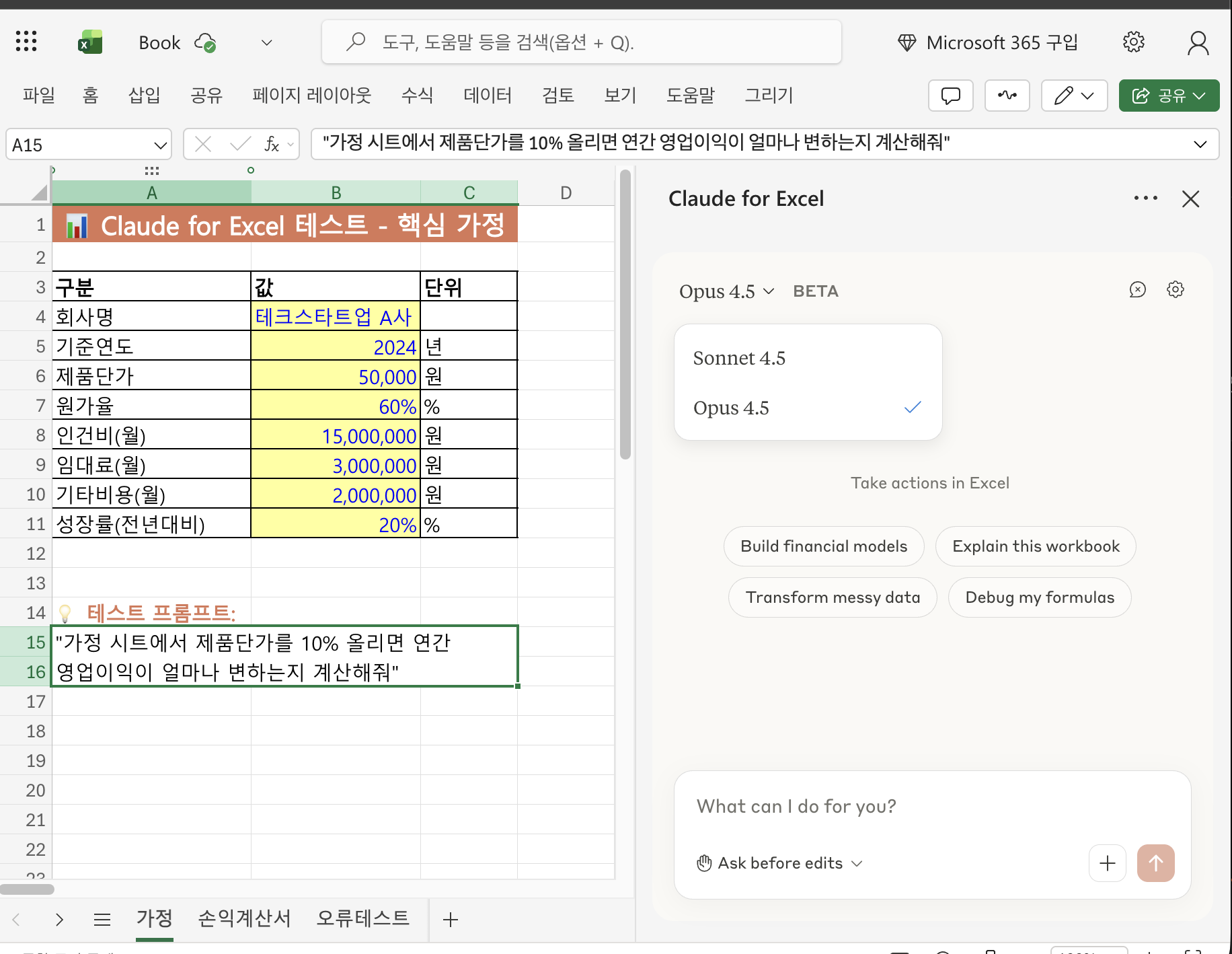Viewport: 1232px width, 954px height.
Task: Click the cell containing 15,000,000
Action: point(336,435)
